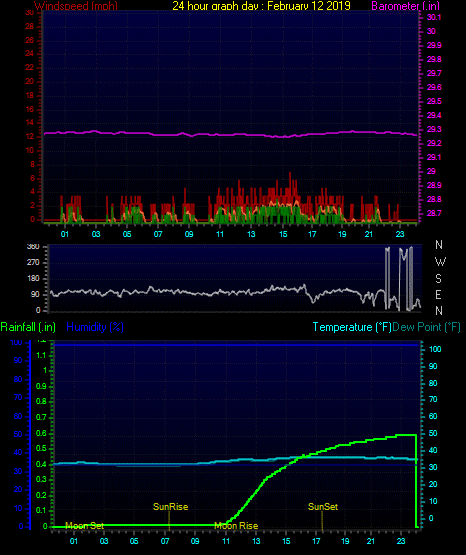The height and width of the screenshot is (555, 466).
Task: Click the "W" compass letter
Action: [440, 262]
